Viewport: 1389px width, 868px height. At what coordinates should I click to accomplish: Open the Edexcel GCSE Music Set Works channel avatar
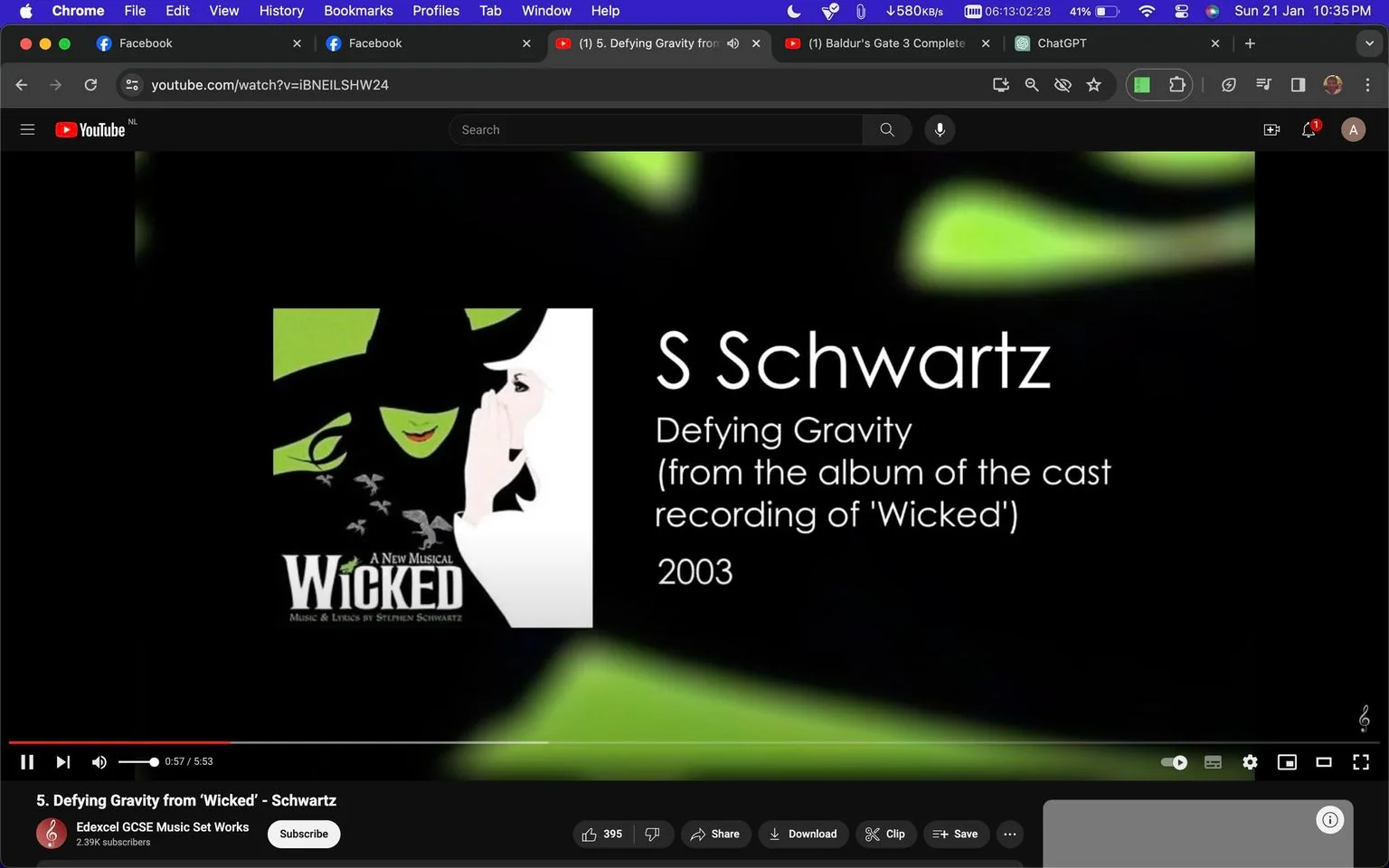[x=52, y=833]
